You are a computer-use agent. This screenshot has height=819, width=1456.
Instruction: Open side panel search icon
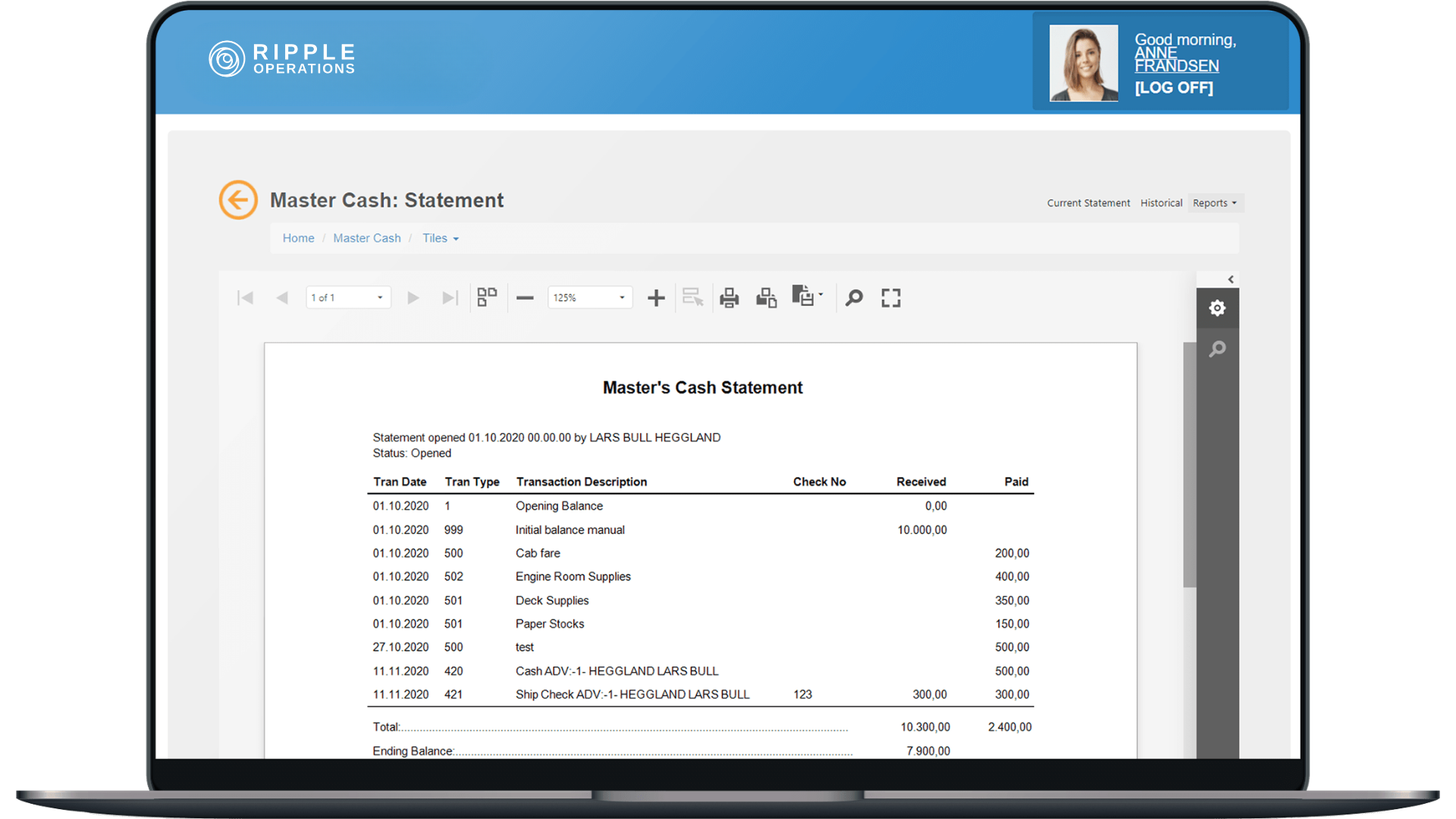point(1217,349)
